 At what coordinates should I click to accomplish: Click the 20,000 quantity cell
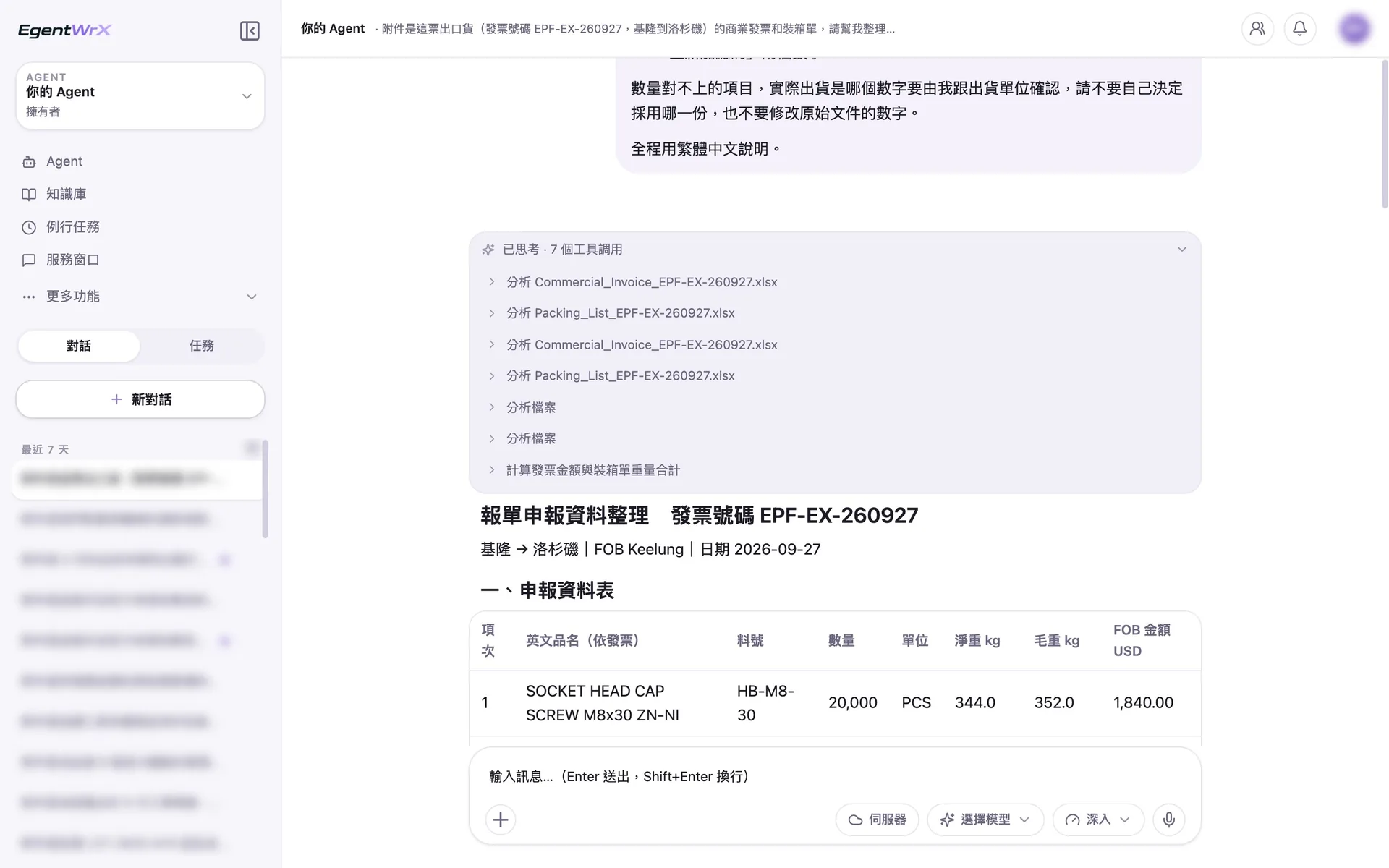853,703
